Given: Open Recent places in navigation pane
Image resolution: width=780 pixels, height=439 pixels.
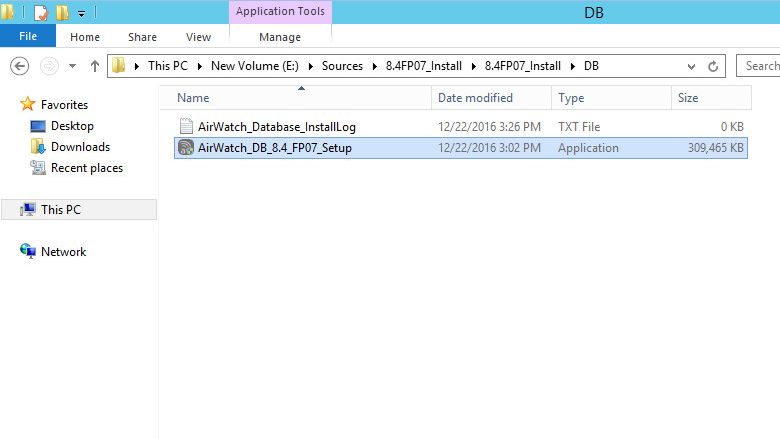Looking at the screenshot, I should 87,168.
